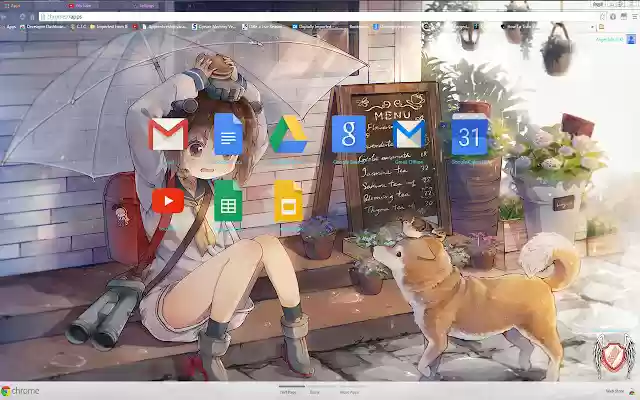Open the bookmark with the blue S icon
640x400 pixels.
point(214,27)
